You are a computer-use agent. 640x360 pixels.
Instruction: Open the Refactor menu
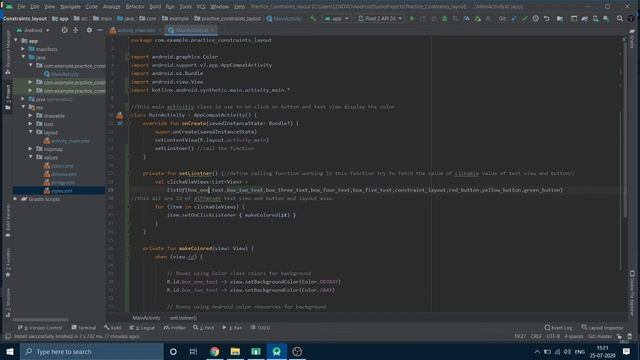pyautogui.click(x=135, y=7)
